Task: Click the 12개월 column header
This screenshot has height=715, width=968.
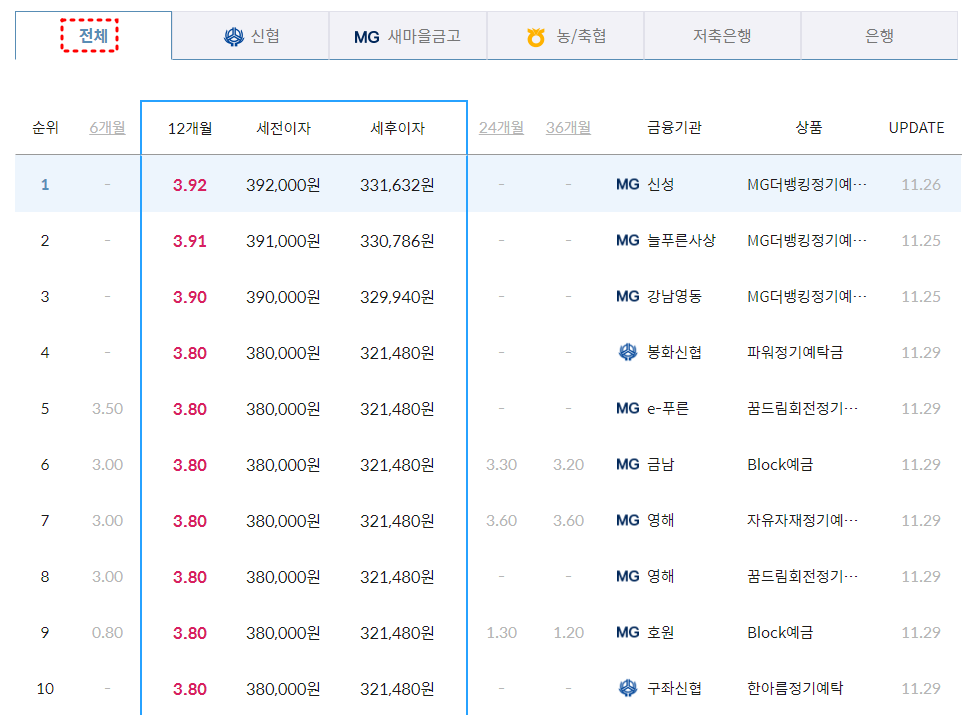Action: pyautogui.click(x=190, y=128)
